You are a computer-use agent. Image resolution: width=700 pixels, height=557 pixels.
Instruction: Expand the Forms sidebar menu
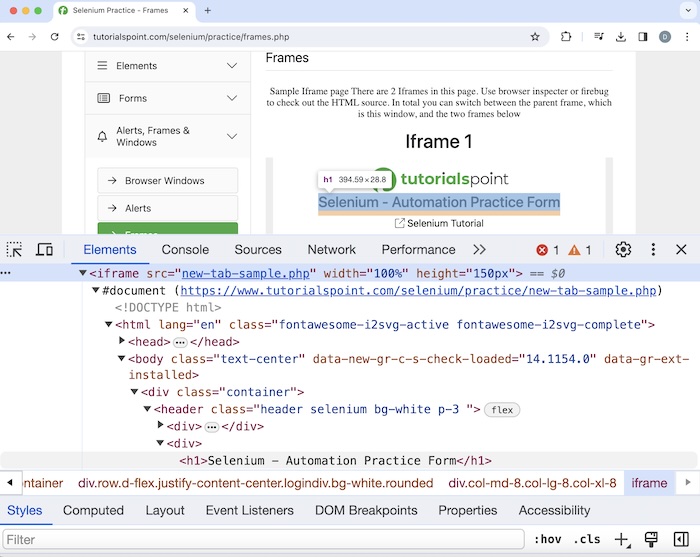pos(168,98)
